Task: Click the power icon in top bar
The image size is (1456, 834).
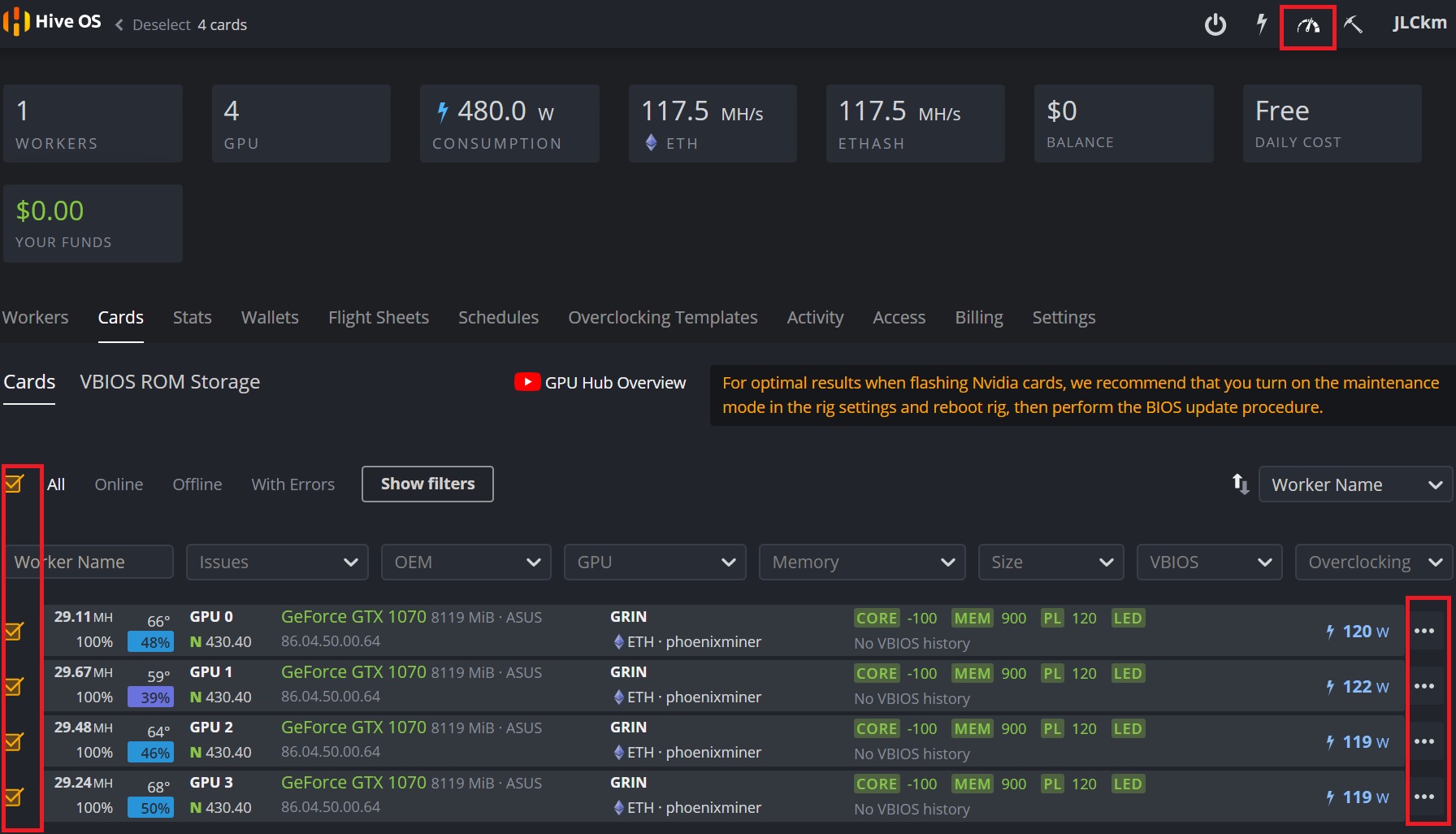Action: click(x=1215, y=24)
